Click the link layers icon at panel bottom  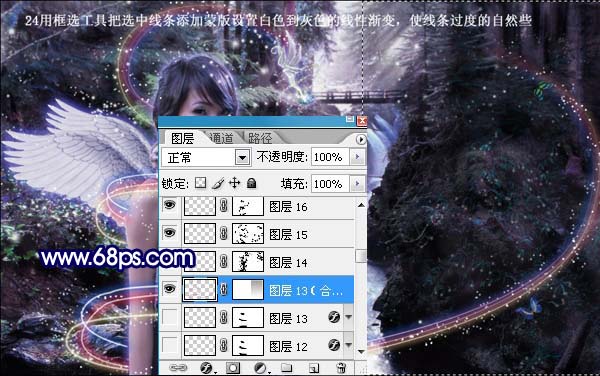pos(178,368)
